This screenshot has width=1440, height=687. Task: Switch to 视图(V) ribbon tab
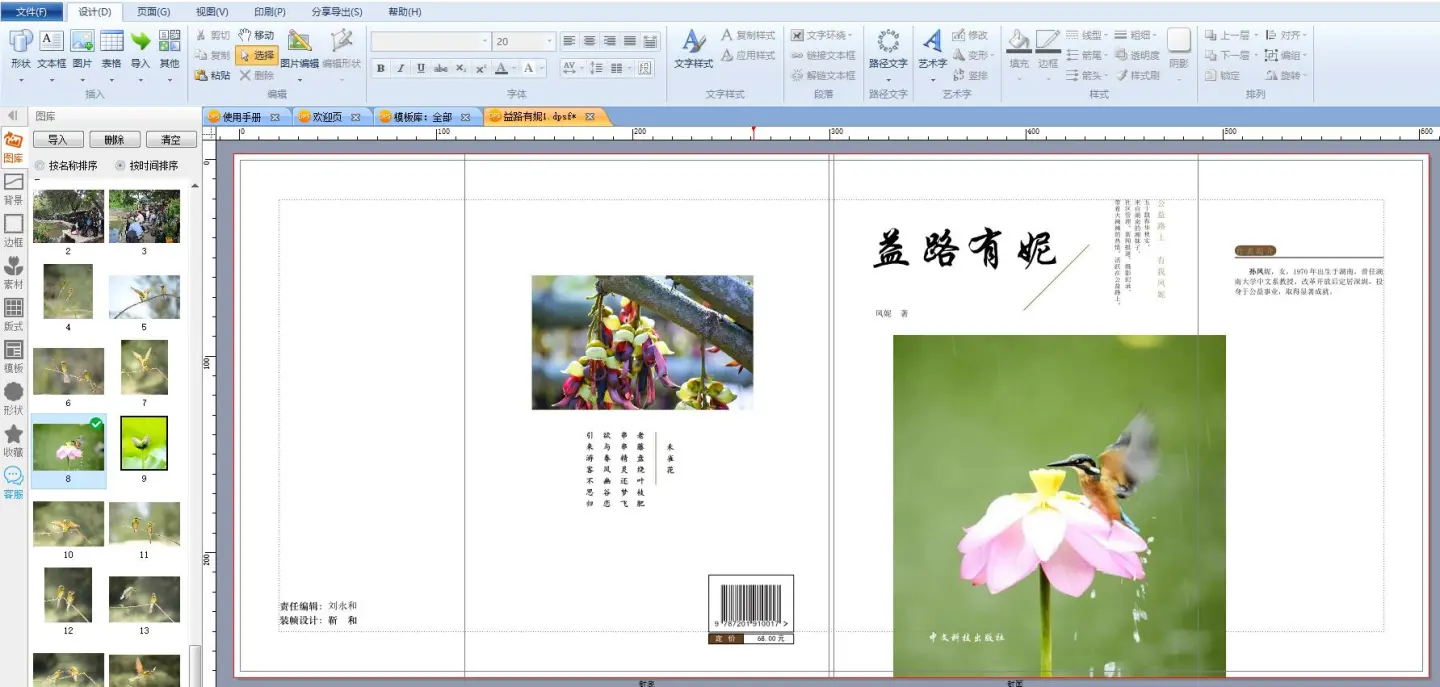[212, 11]
